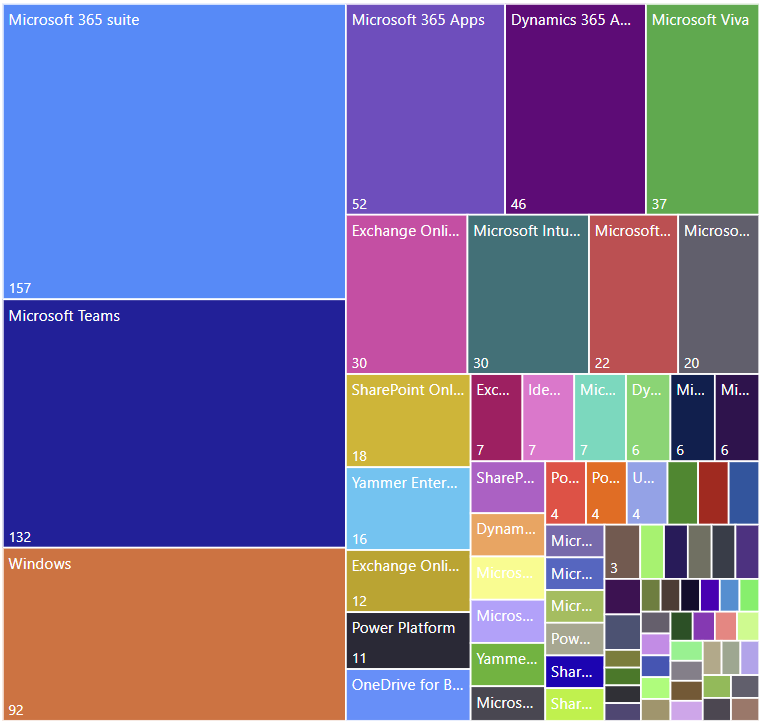
Task: Select the OneDrive for B... tile
Action: (408, 695)
